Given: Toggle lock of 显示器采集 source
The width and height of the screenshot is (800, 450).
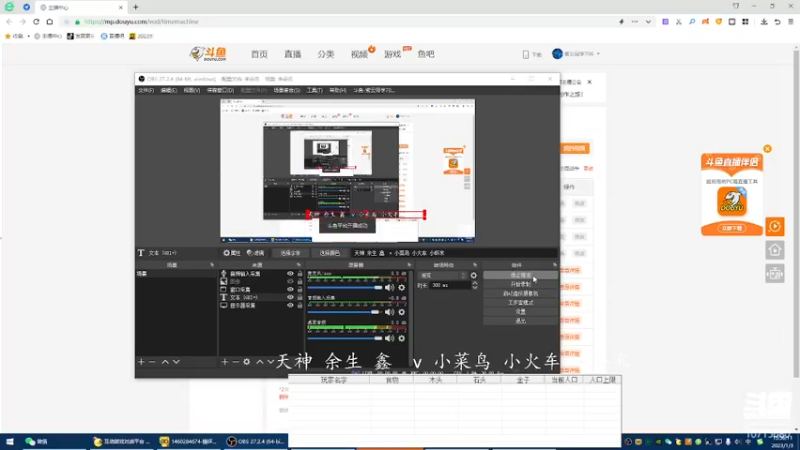Looking at the screenshot, I should pos(300,305).
